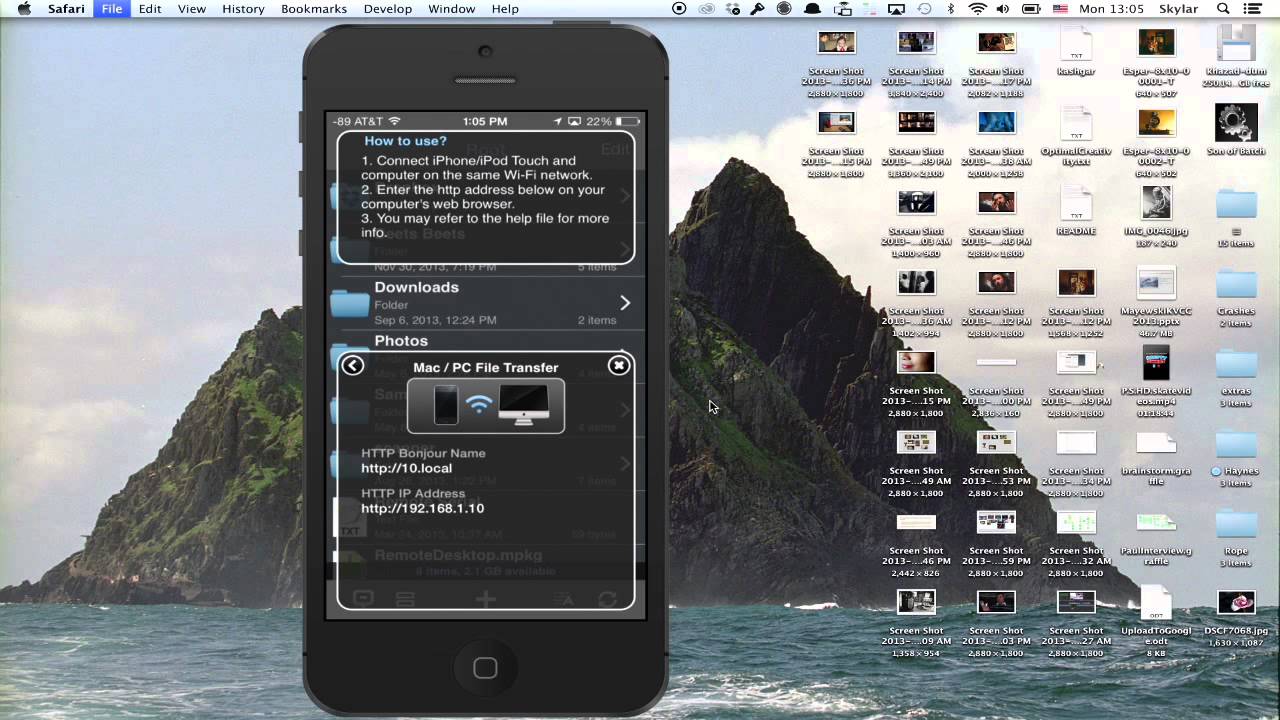Click the AirPlay display menu bar icon

[x=896, y=9]
